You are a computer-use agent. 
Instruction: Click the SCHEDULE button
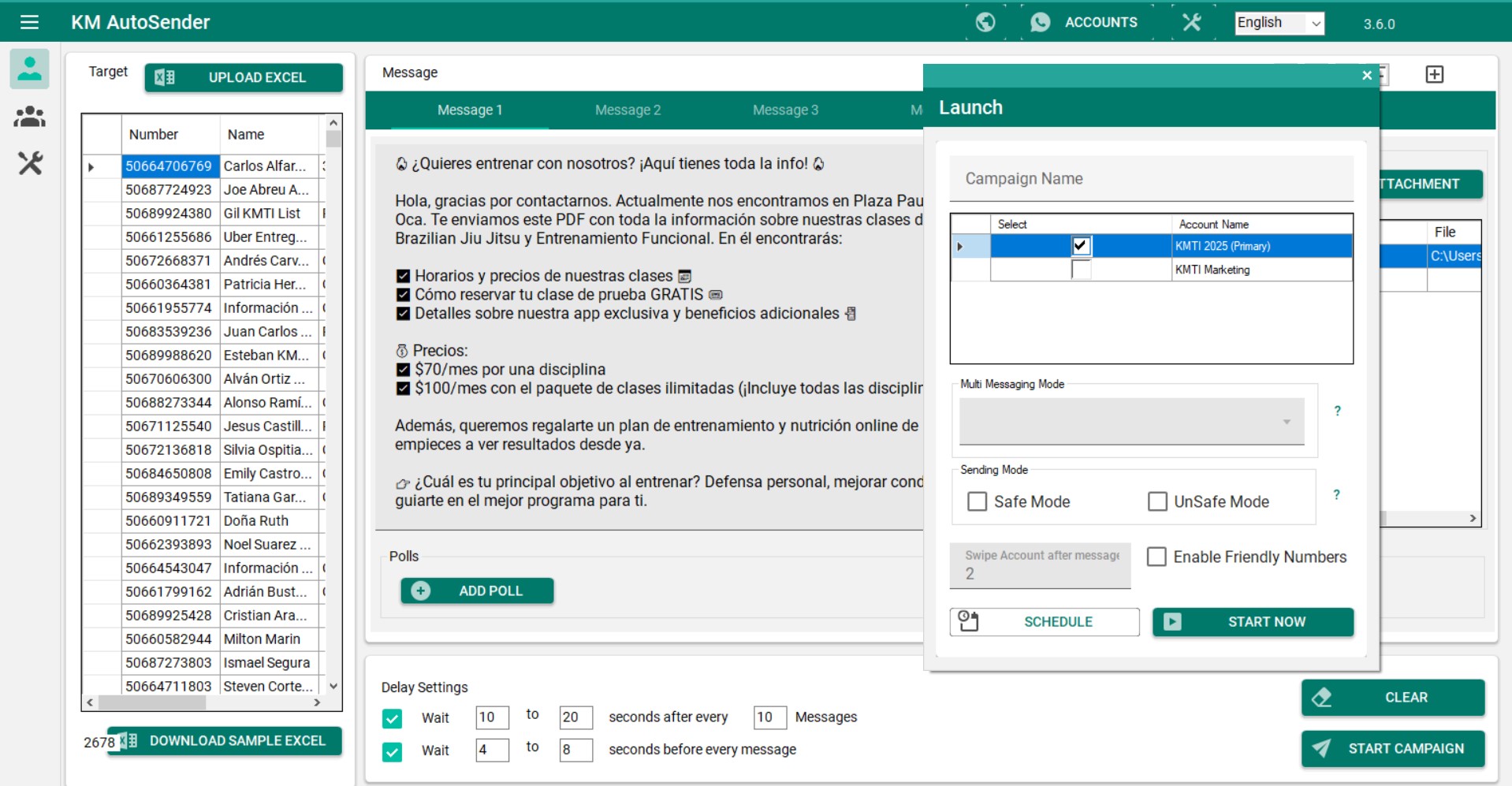pos(1045,622)
